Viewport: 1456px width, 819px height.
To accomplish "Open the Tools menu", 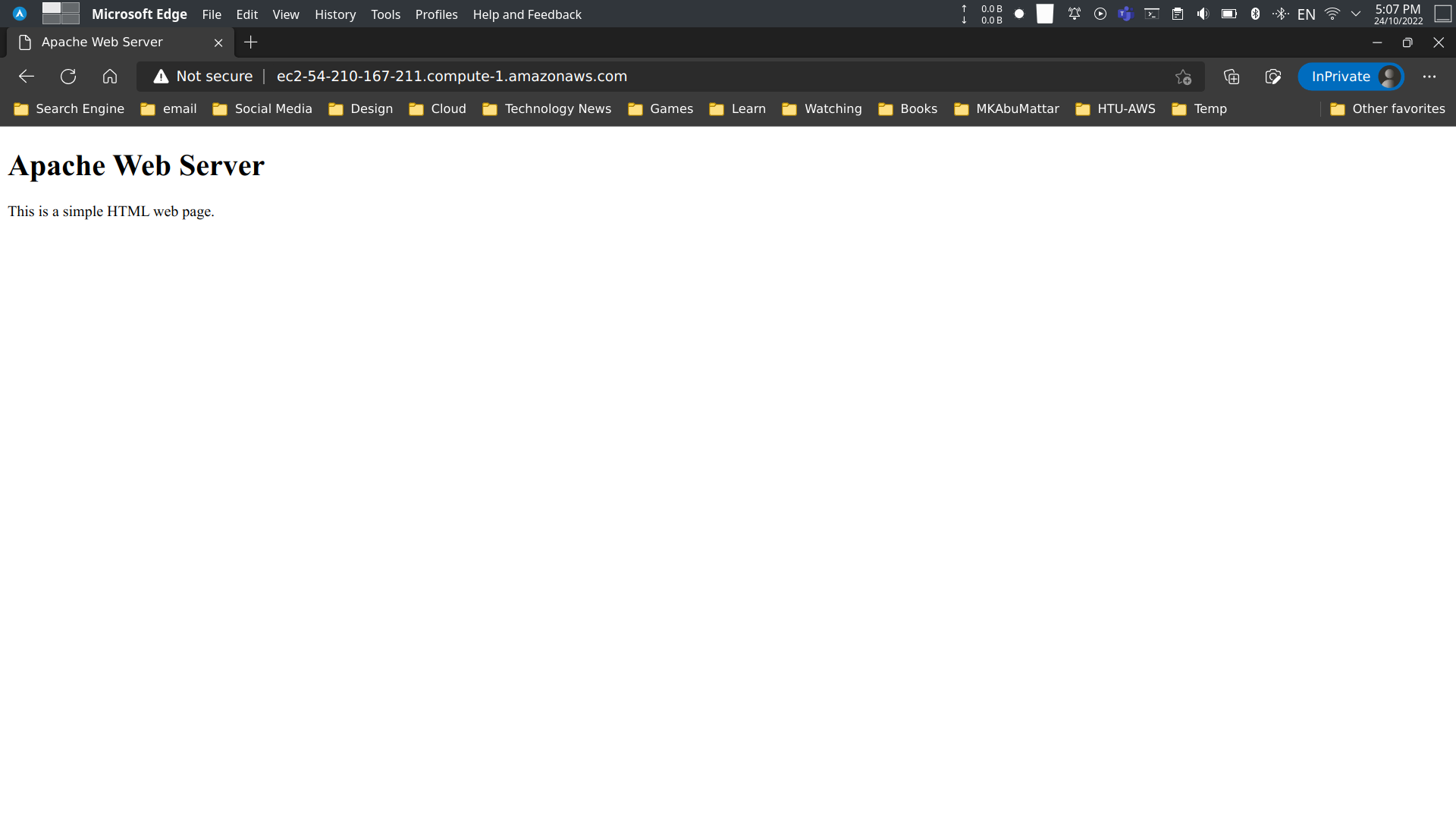I will click(385, 14).
